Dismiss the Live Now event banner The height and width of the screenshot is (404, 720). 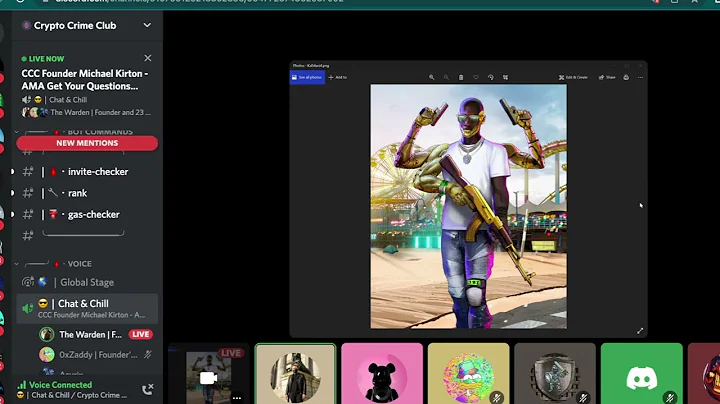(x=147, y=58)
